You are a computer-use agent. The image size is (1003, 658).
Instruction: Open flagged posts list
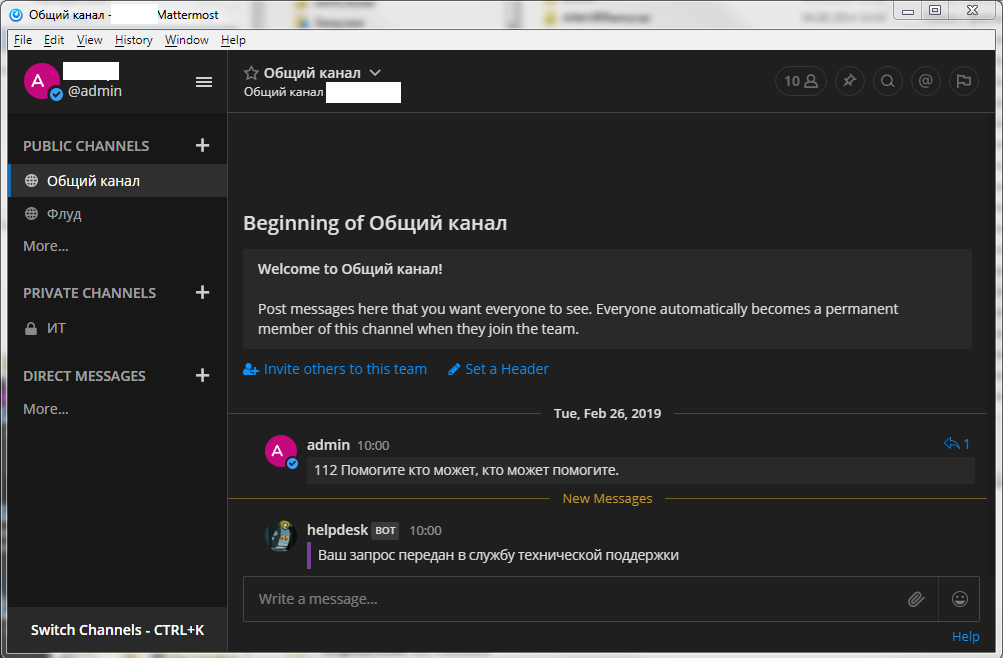point(963,82)
